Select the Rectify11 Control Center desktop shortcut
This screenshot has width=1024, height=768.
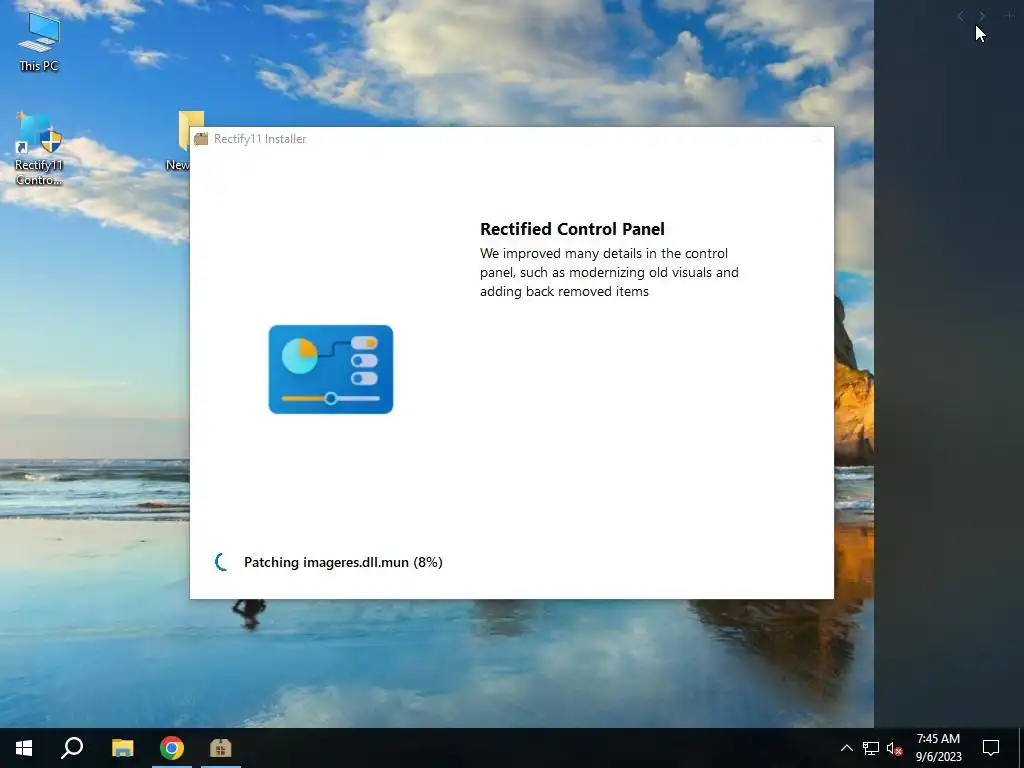click(39, 149)
